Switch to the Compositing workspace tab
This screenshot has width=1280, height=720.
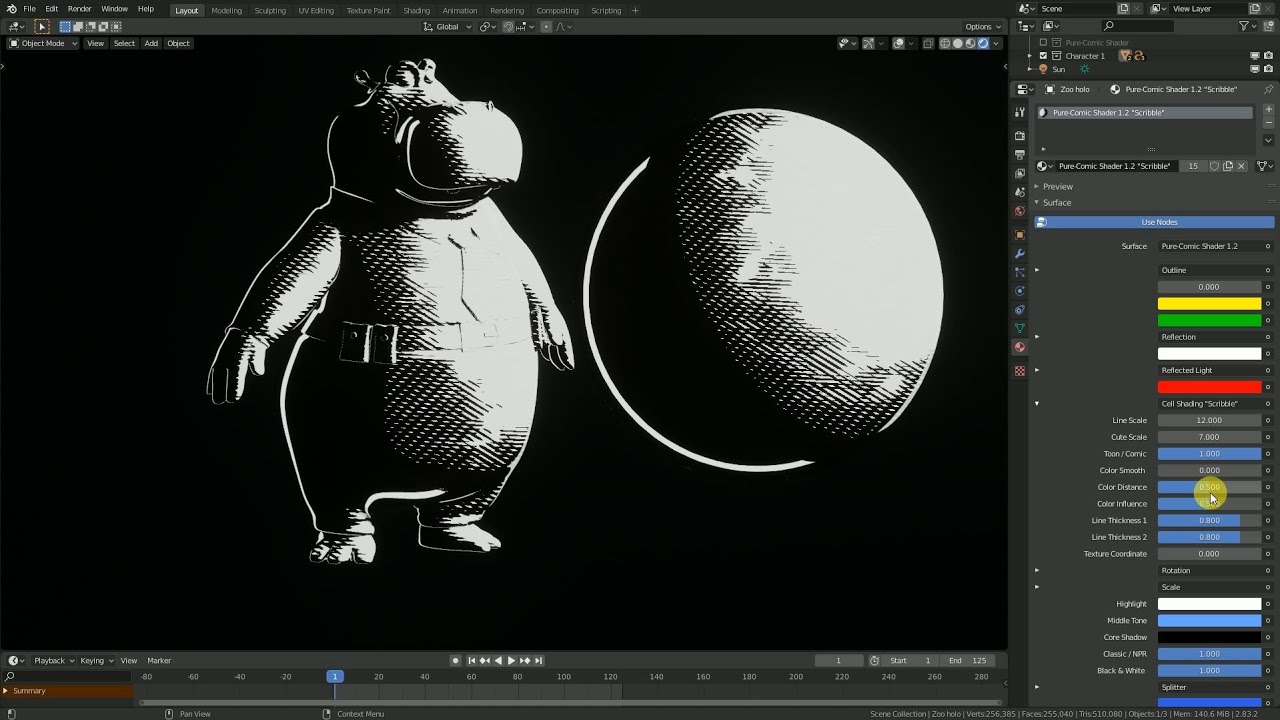pyautogui.click(x=557, y=10)
